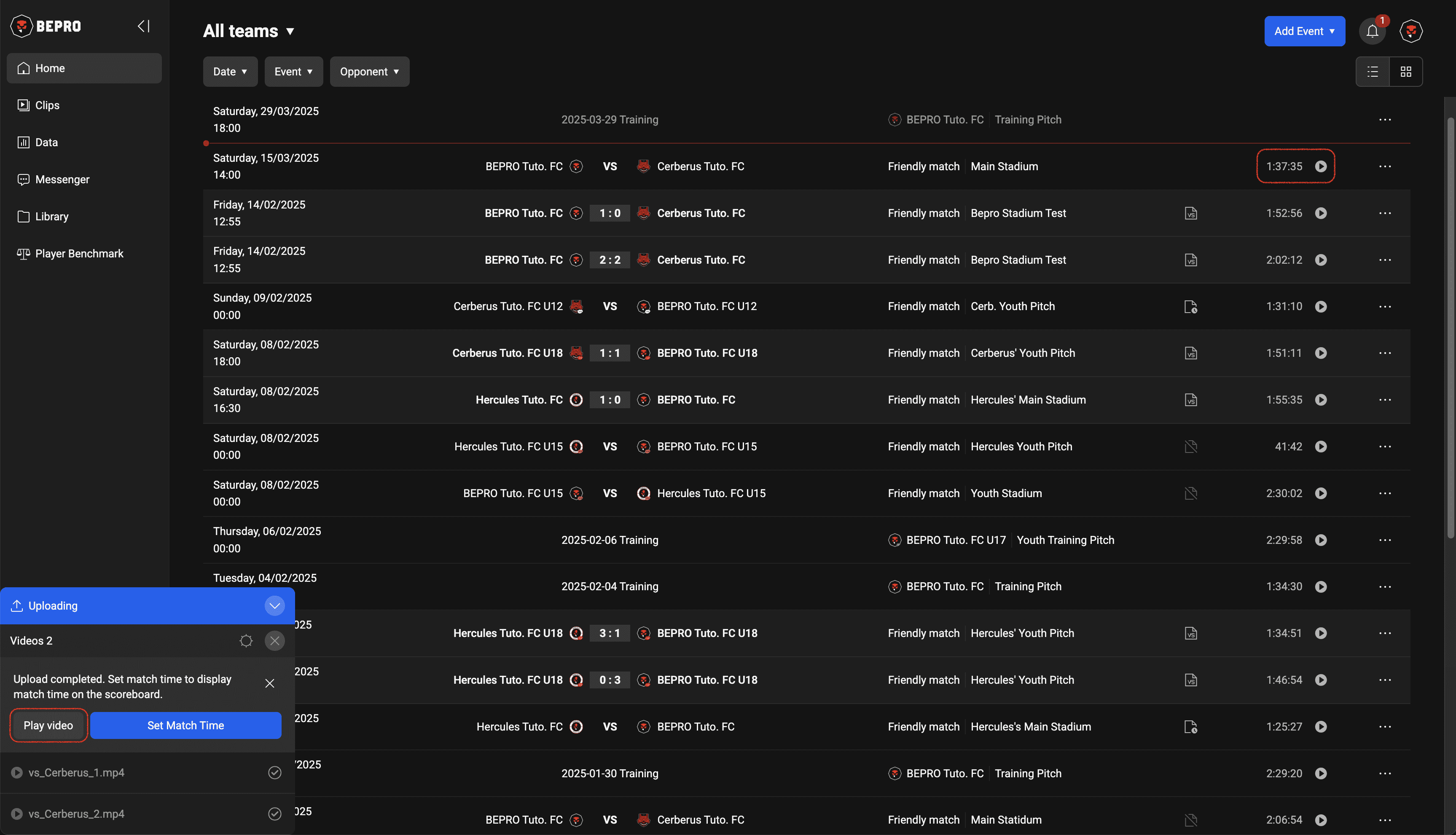Collapse the left sidebar
The image size is (1456, 835).
click(143, 27)
